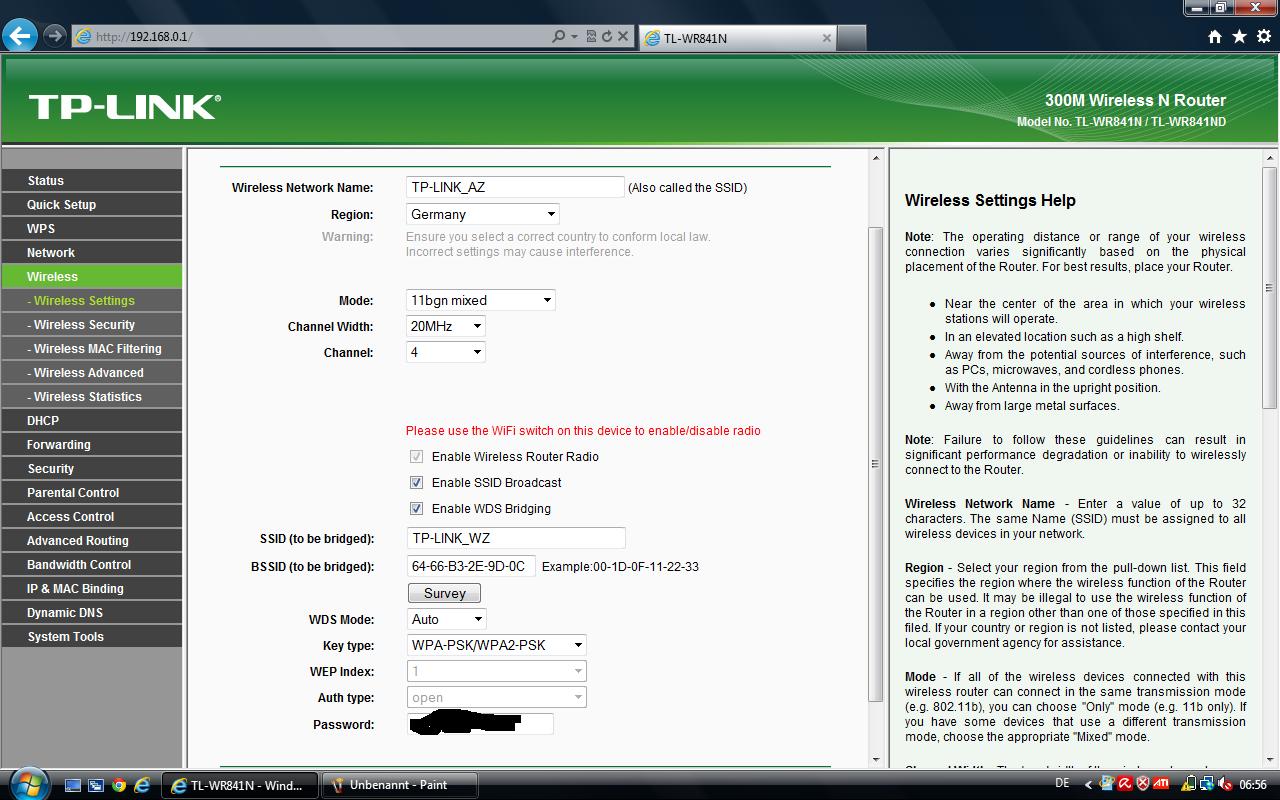Open Wireless Security submenu
1280x800 pixels.
pos(92,325)
